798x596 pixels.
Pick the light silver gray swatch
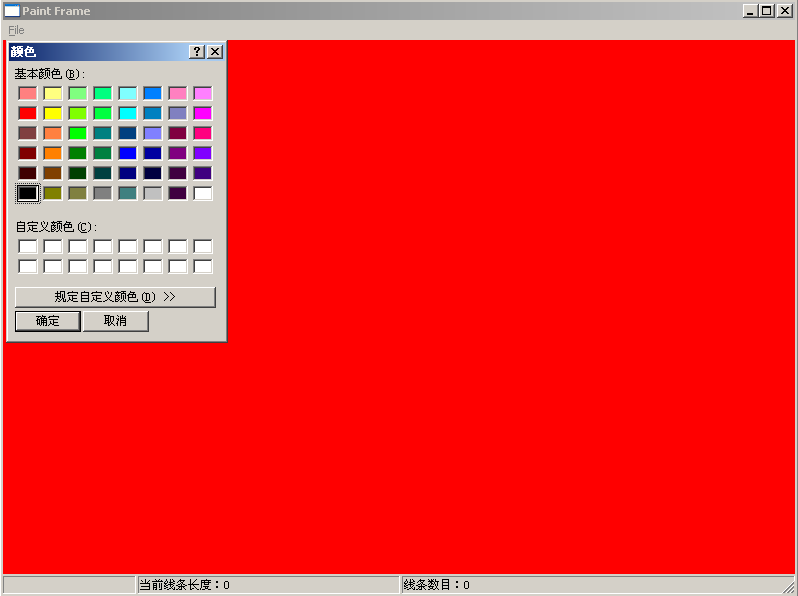[153, 193]
